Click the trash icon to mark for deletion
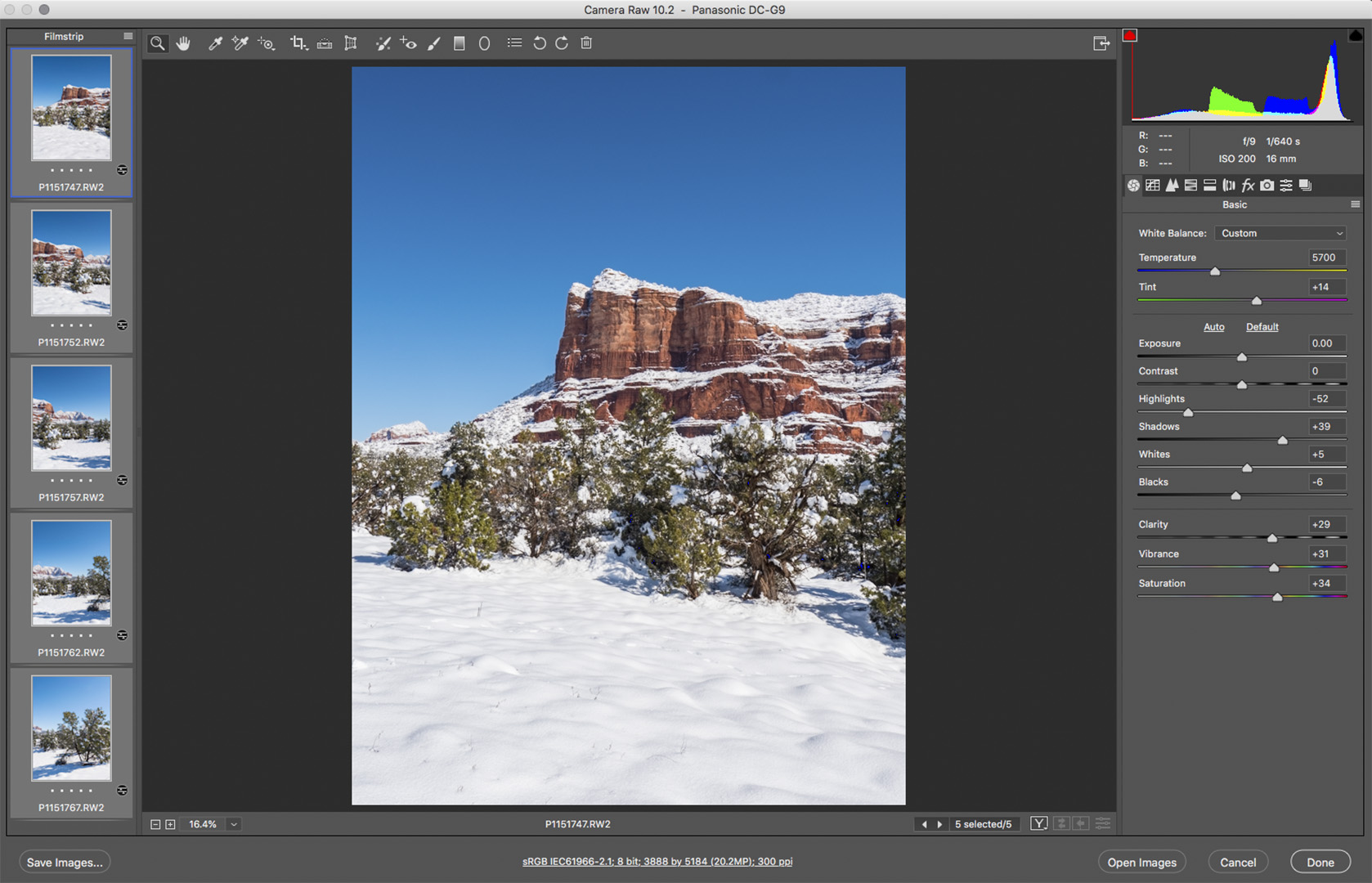The height and width of the screenshot is (883, 1372). click(586, 43)
